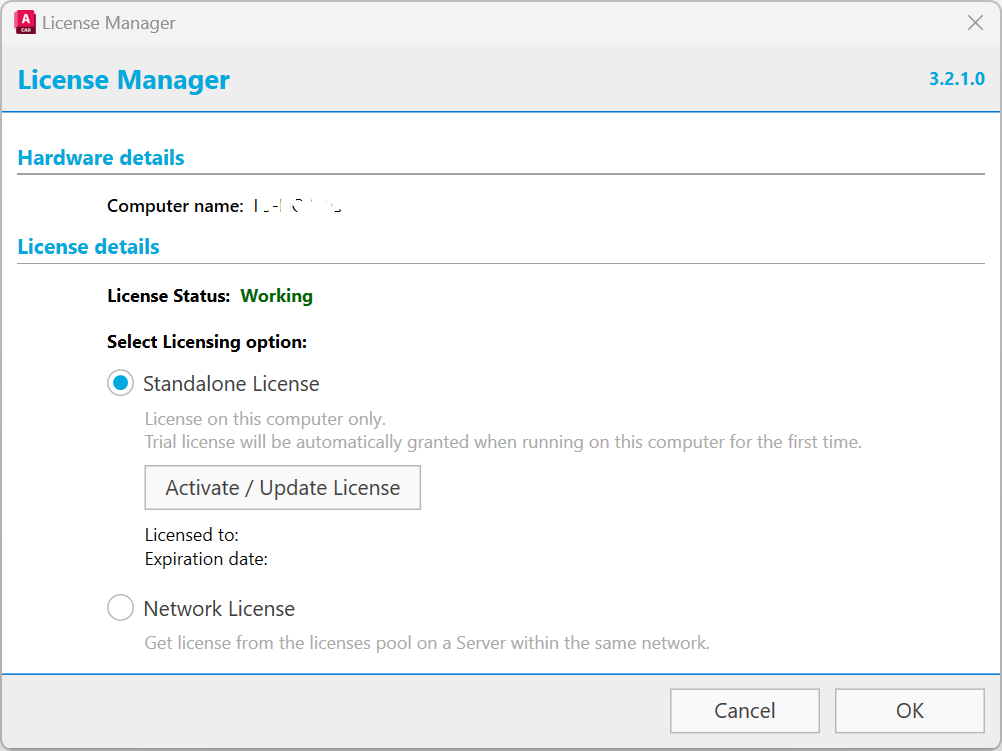This screenshot has height=751, width=1002.
Task: Click the License Status label
Action: [169, 296]
